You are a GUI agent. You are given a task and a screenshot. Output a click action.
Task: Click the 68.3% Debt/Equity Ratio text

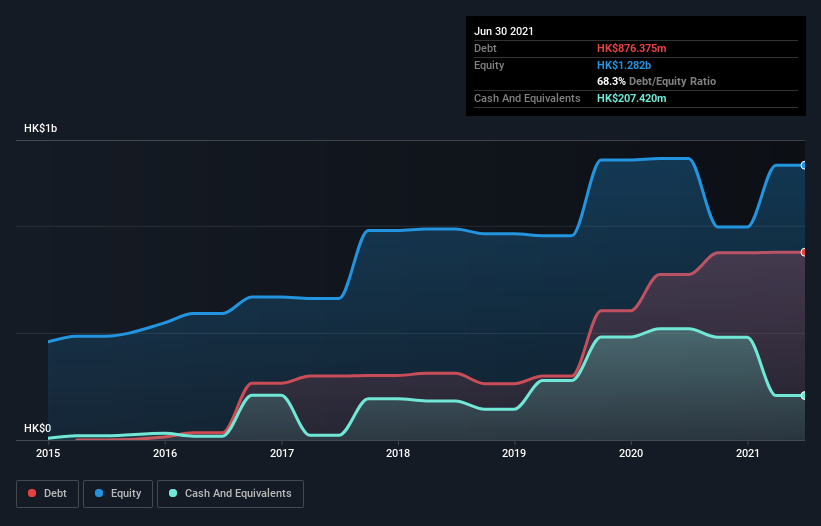[657, 81]
